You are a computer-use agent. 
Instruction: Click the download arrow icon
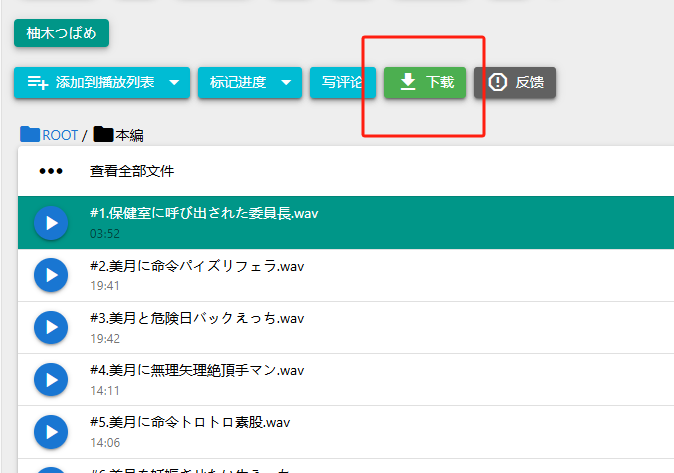408,82
